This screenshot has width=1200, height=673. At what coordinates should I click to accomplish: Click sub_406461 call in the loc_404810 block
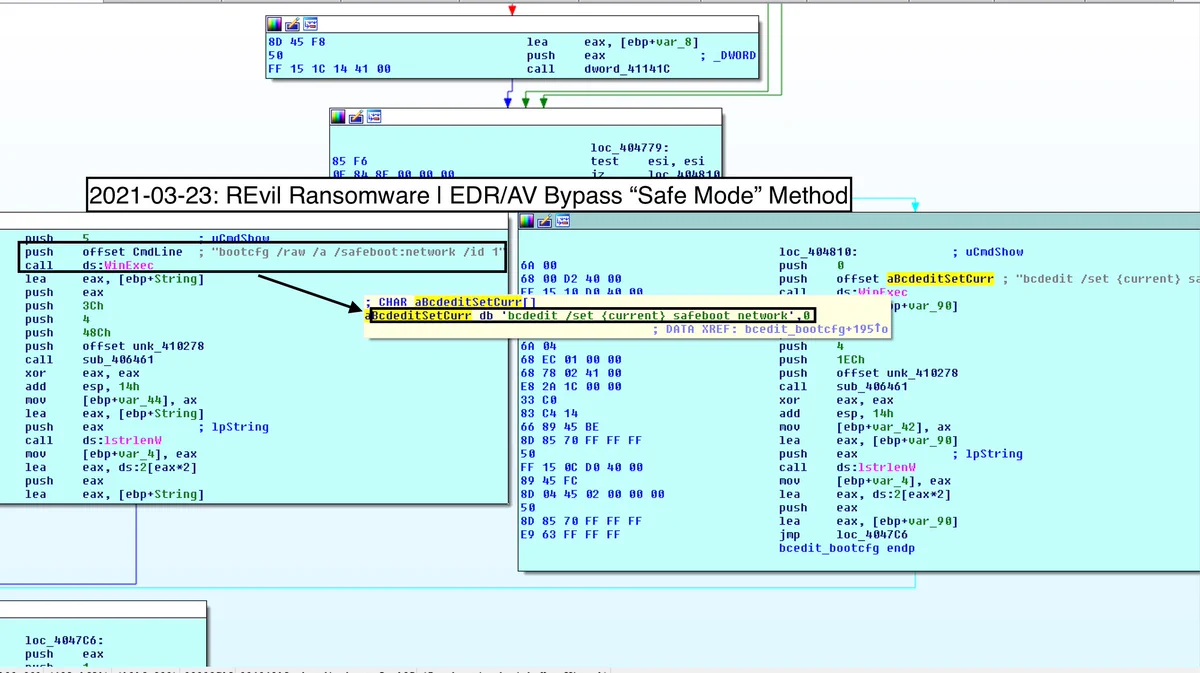click(872, 386)
